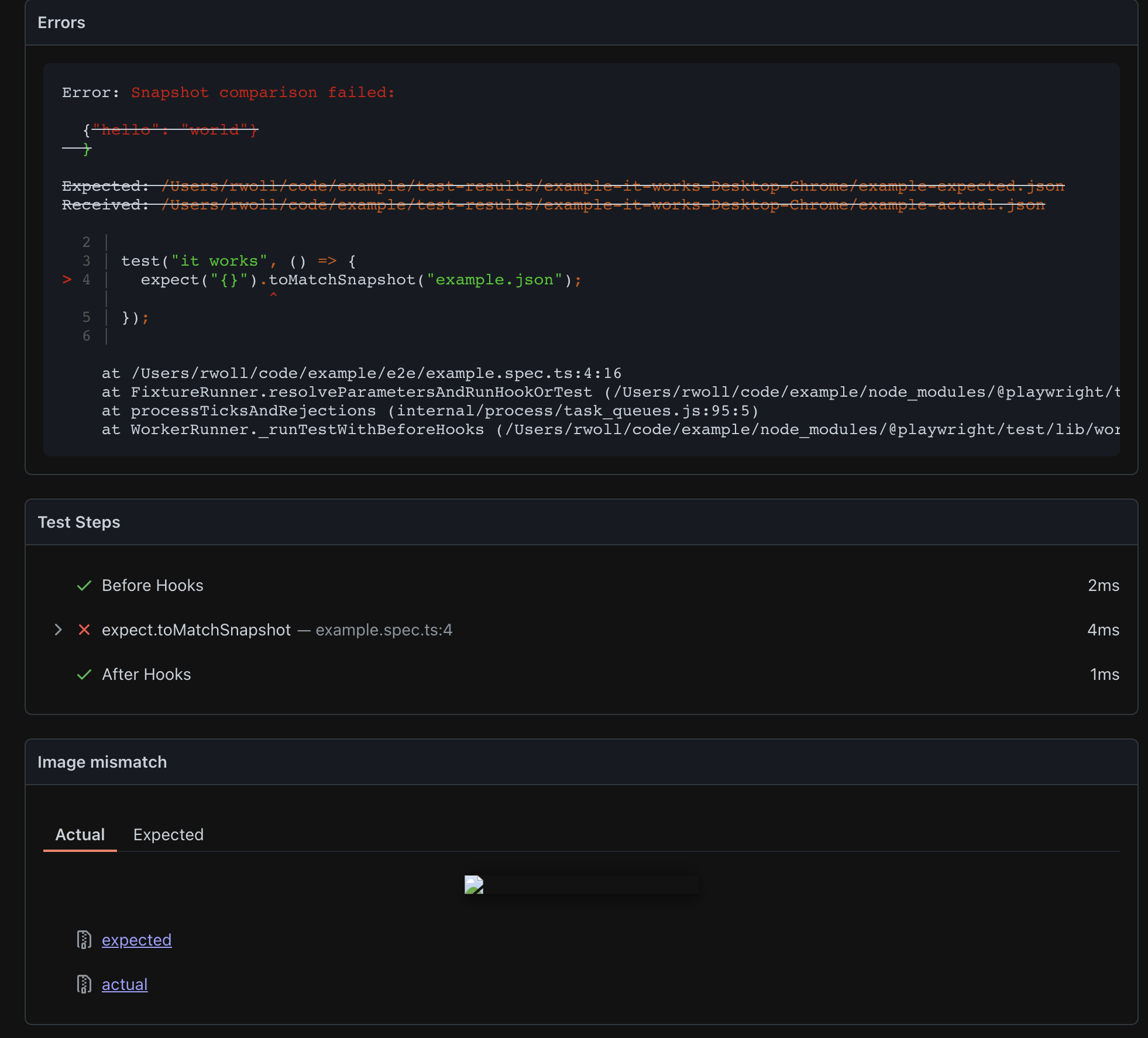Select the Image mismatch section header
This screenshot has height=1038, width=1148.
[102, 762]
